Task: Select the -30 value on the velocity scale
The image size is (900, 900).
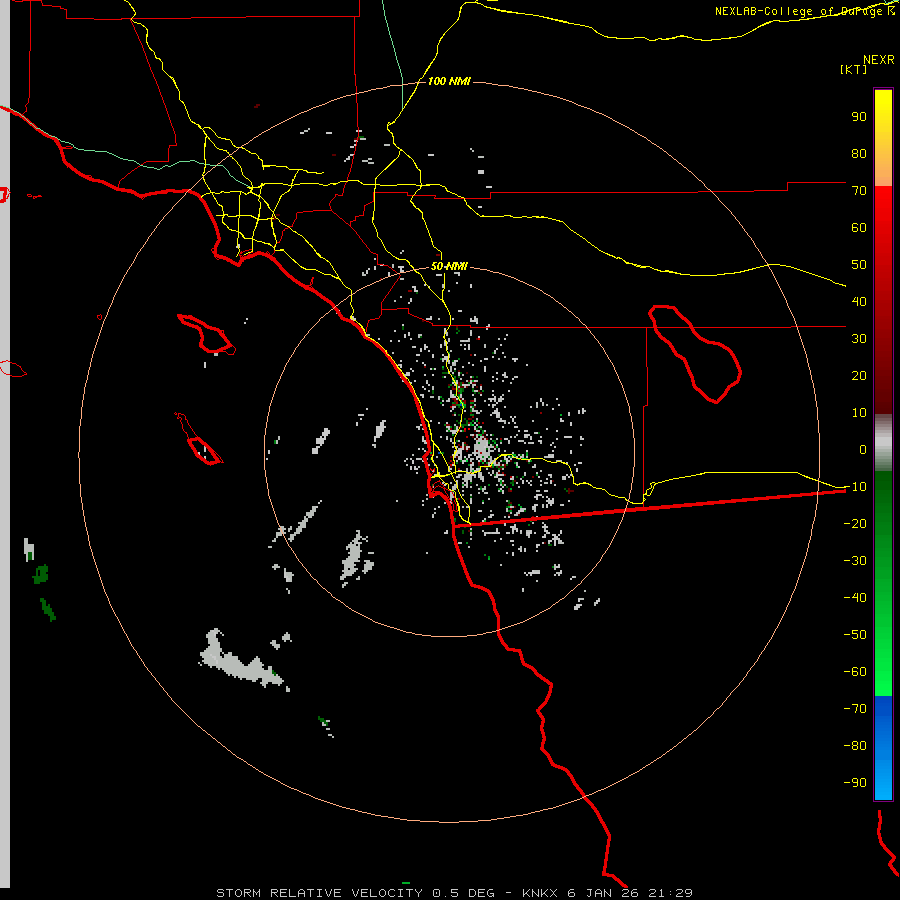Action: 855,561
